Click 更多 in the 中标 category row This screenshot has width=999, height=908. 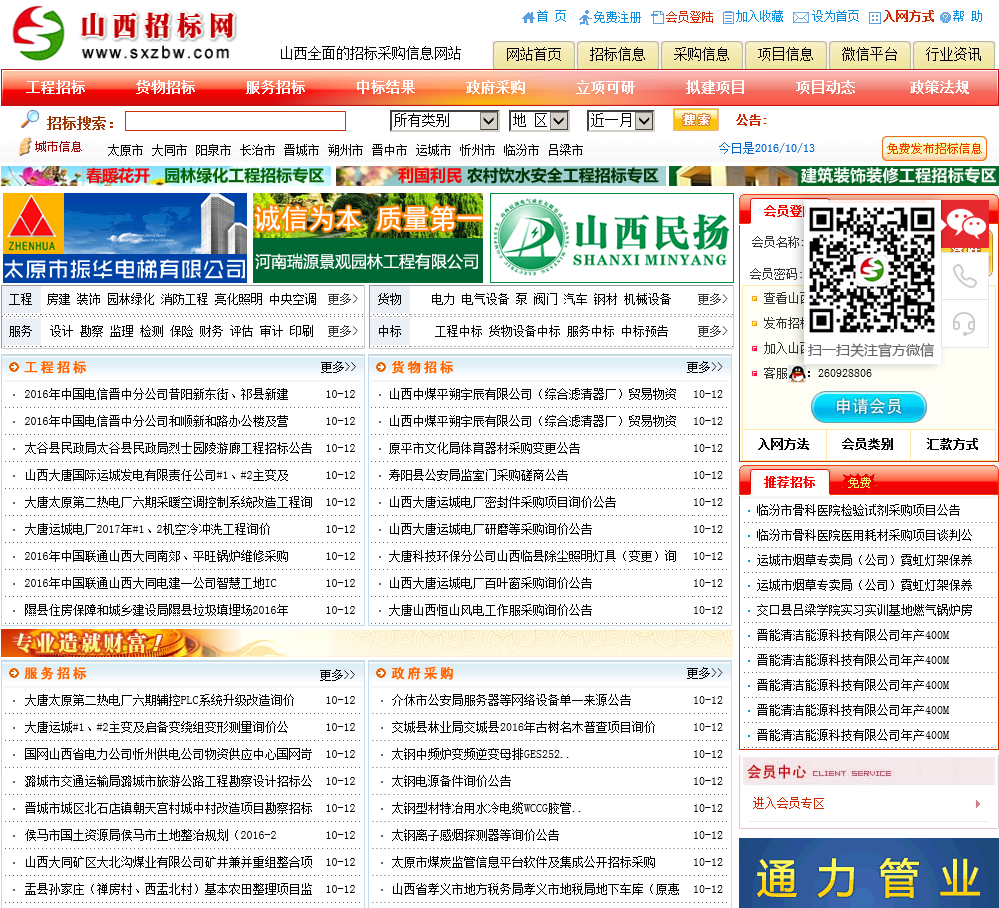[x=712, y=331]
